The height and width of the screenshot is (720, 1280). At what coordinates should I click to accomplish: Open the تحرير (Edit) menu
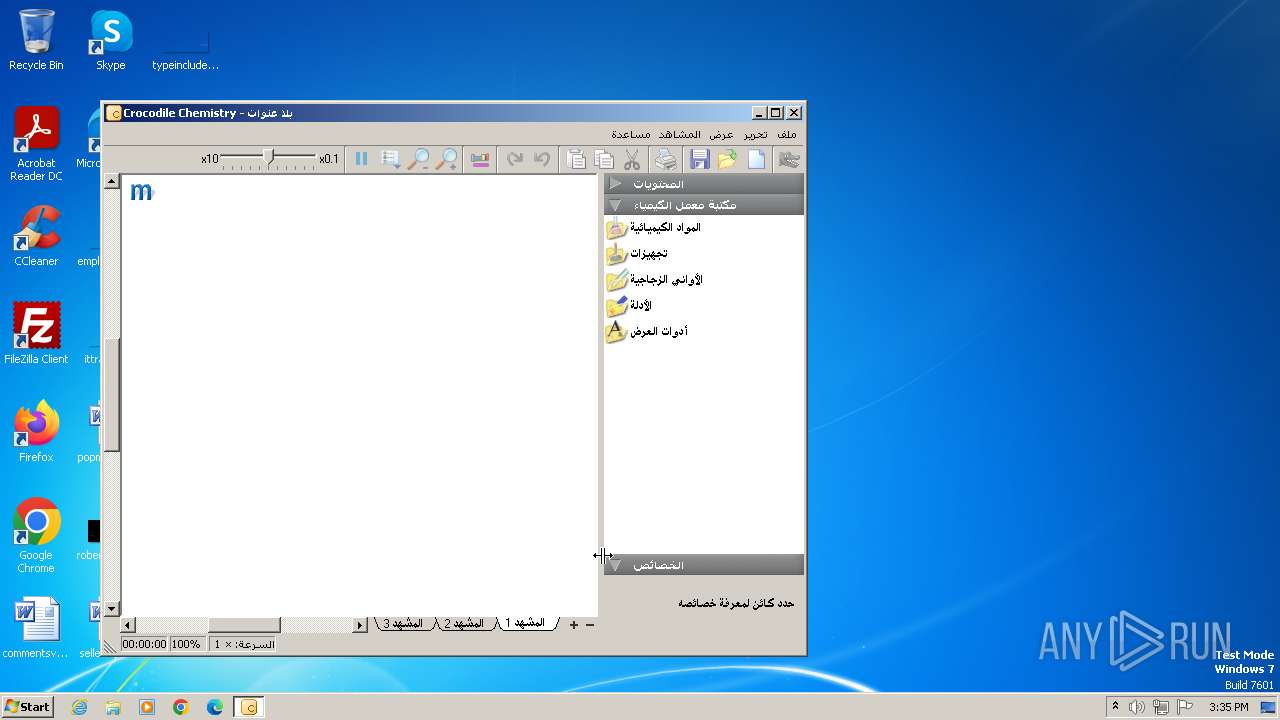point(755,134)
